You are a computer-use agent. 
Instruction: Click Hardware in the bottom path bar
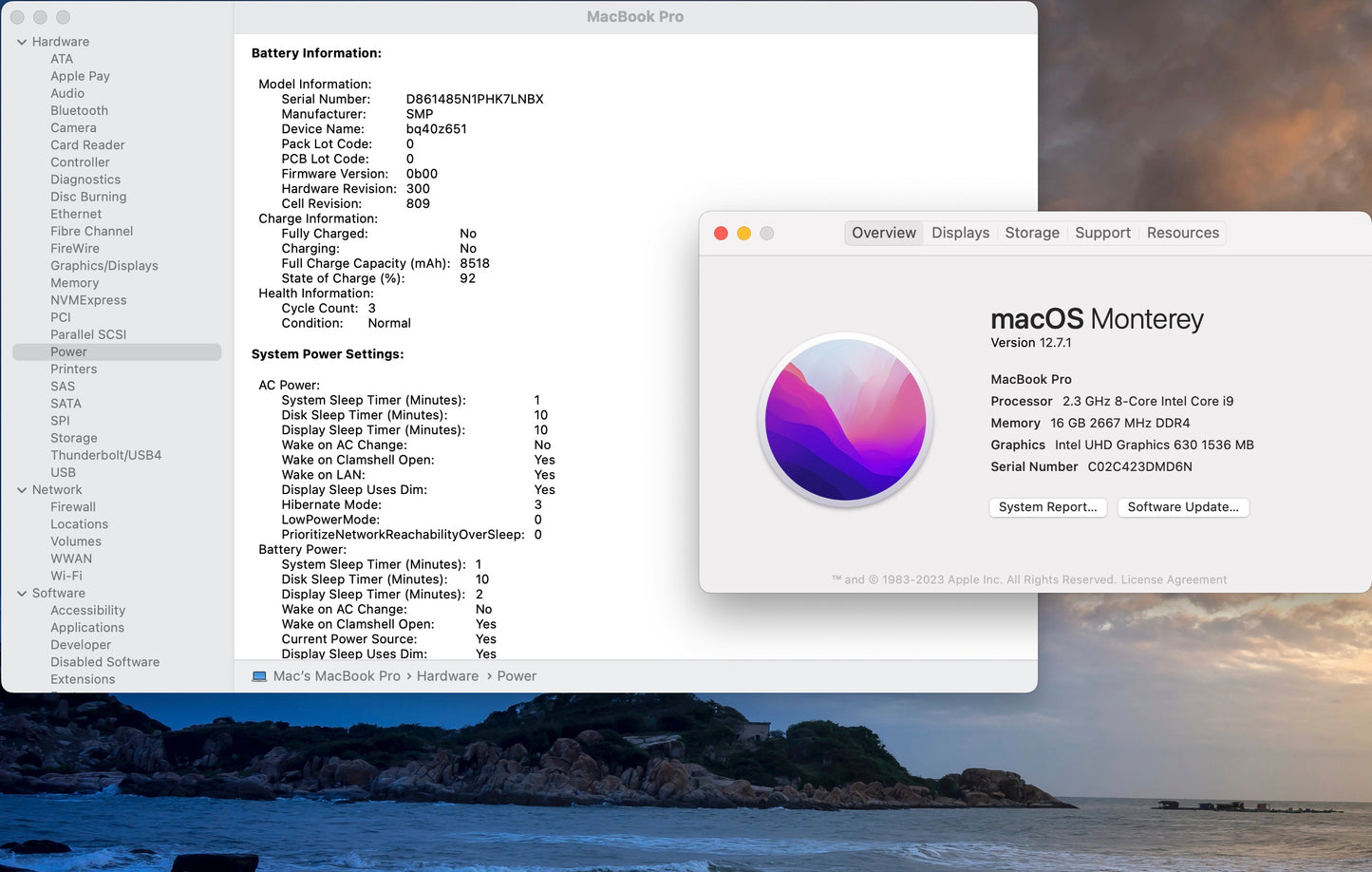(x=447, y=676)
